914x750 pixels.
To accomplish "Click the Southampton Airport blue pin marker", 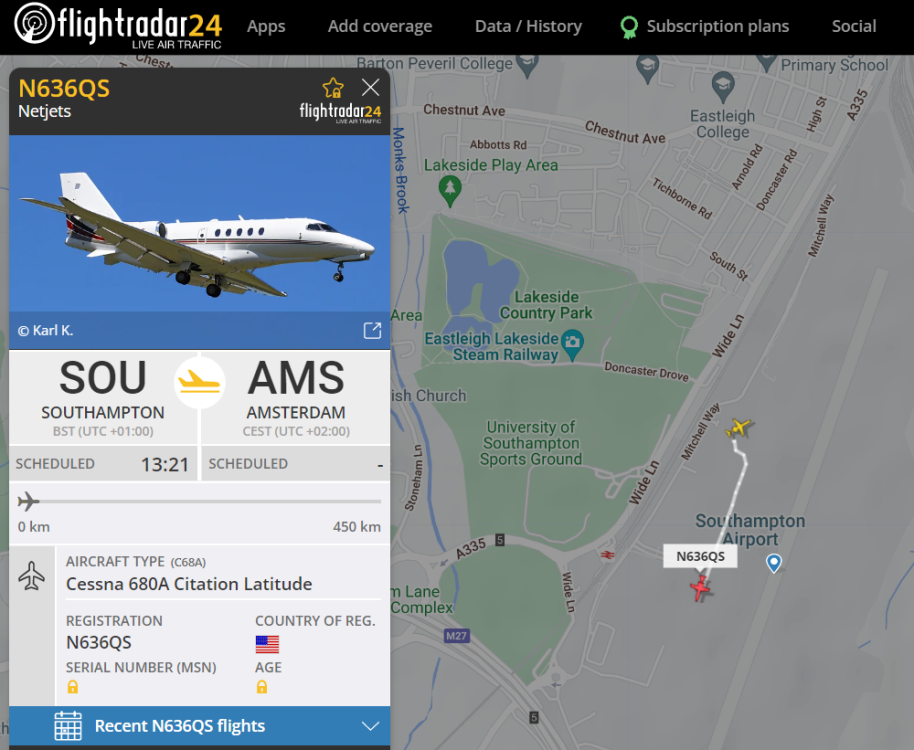I will pyautogui.click(x=774, y=563).
